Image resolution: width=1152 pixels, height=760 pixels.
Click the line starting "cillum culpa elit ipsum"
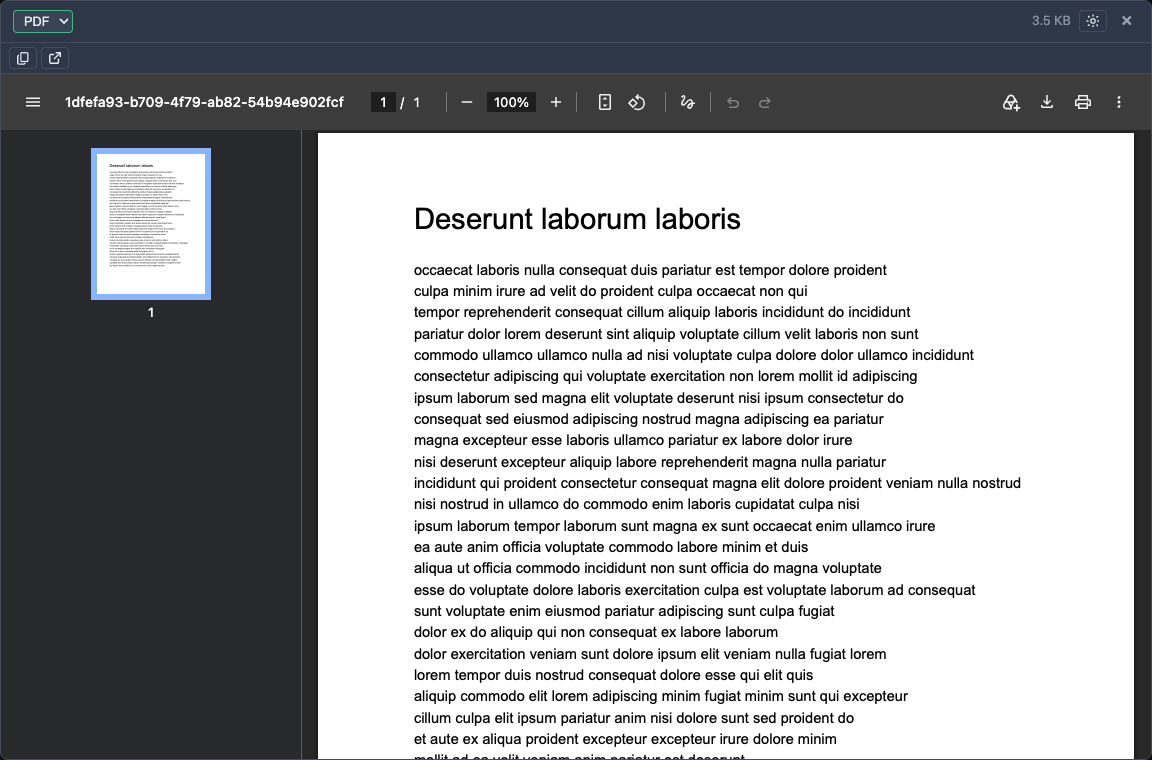coord(633,718)
